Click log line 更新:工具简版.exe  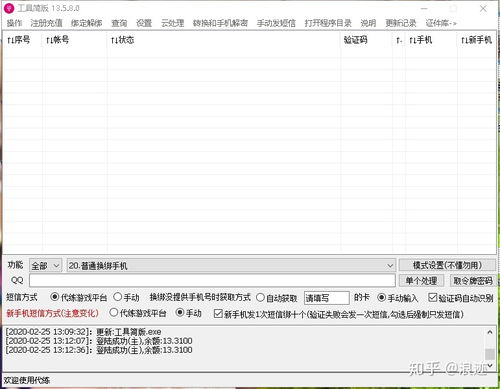tap(83, 332)
